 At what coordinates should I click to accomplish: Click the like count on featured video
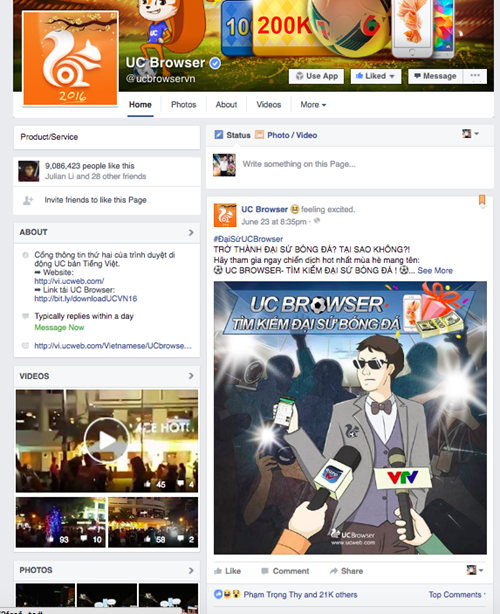click(156, 484)
